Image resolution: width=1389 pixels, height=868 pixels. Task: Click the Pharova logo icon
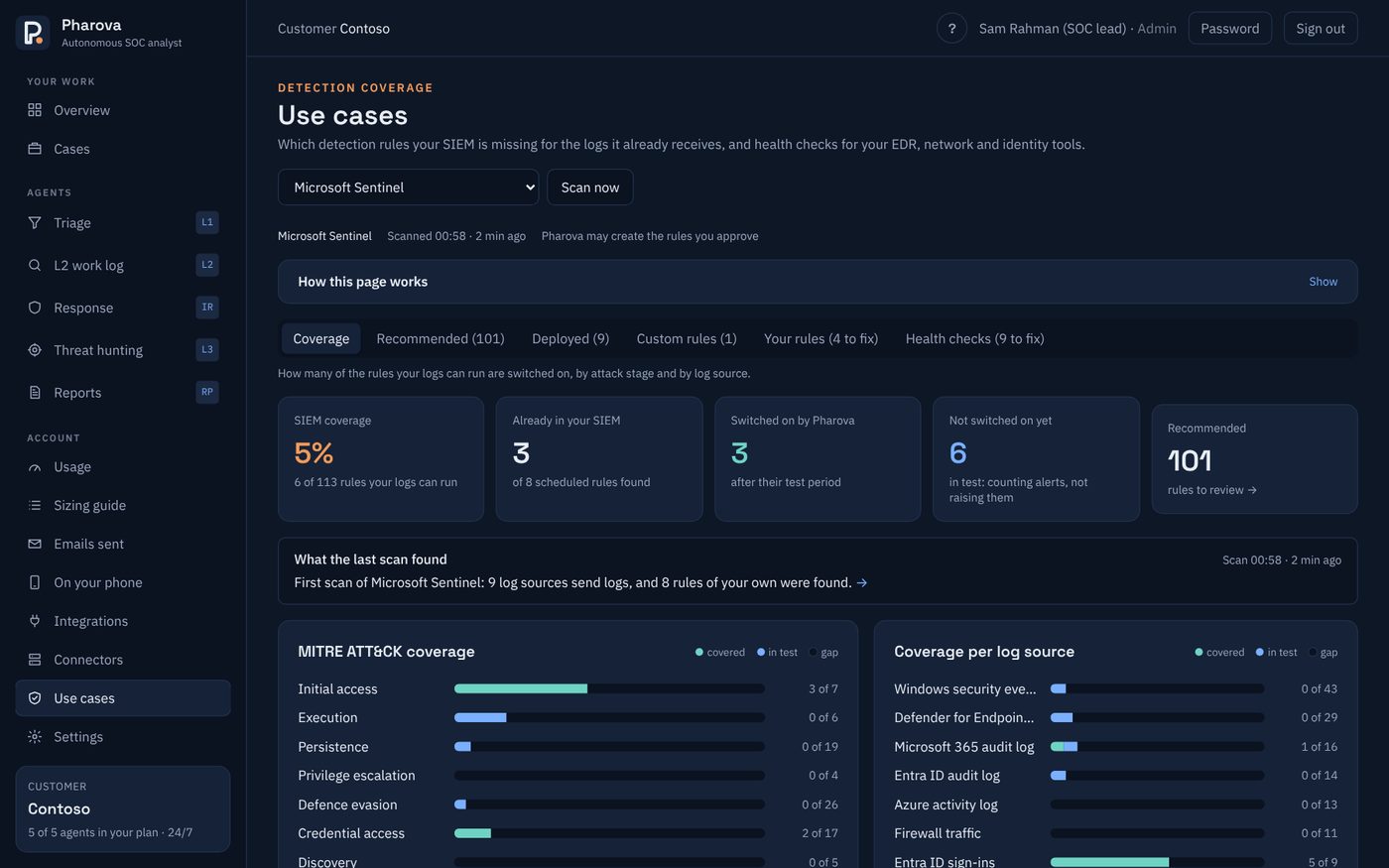(33, 32)
